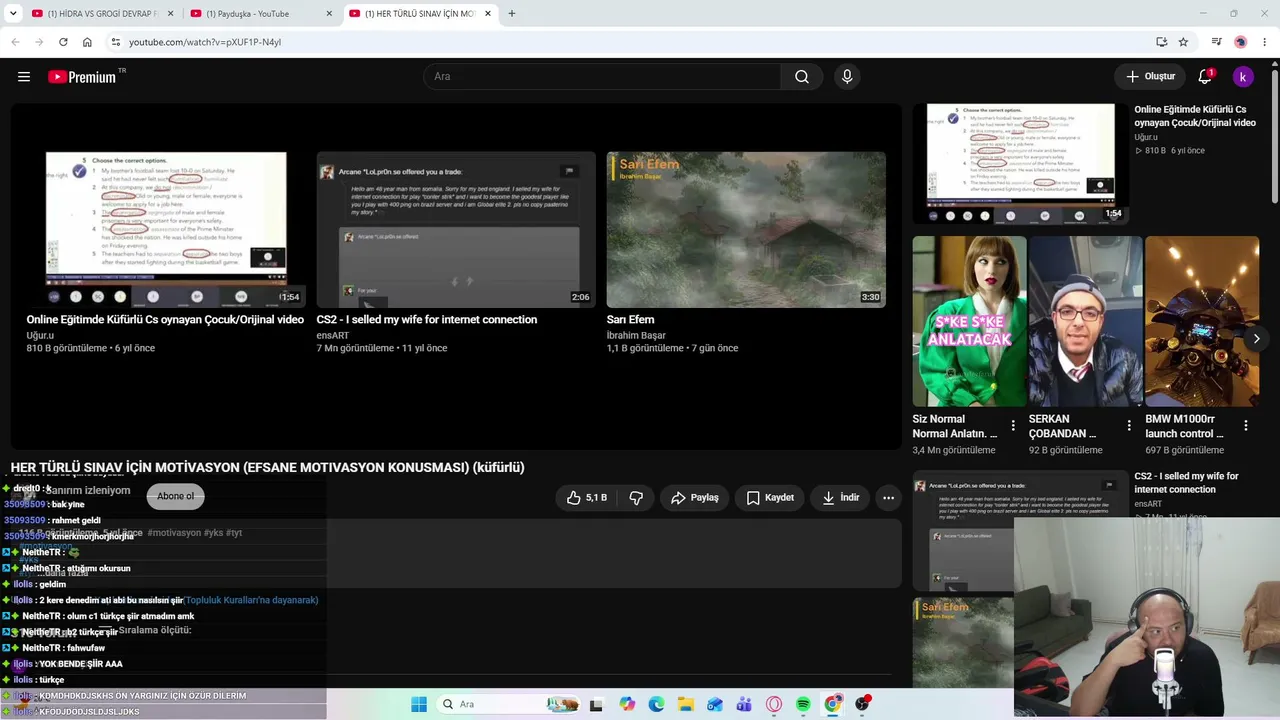Download video with İndir button
Viewport: 1280px width, 720px height.
840,498
